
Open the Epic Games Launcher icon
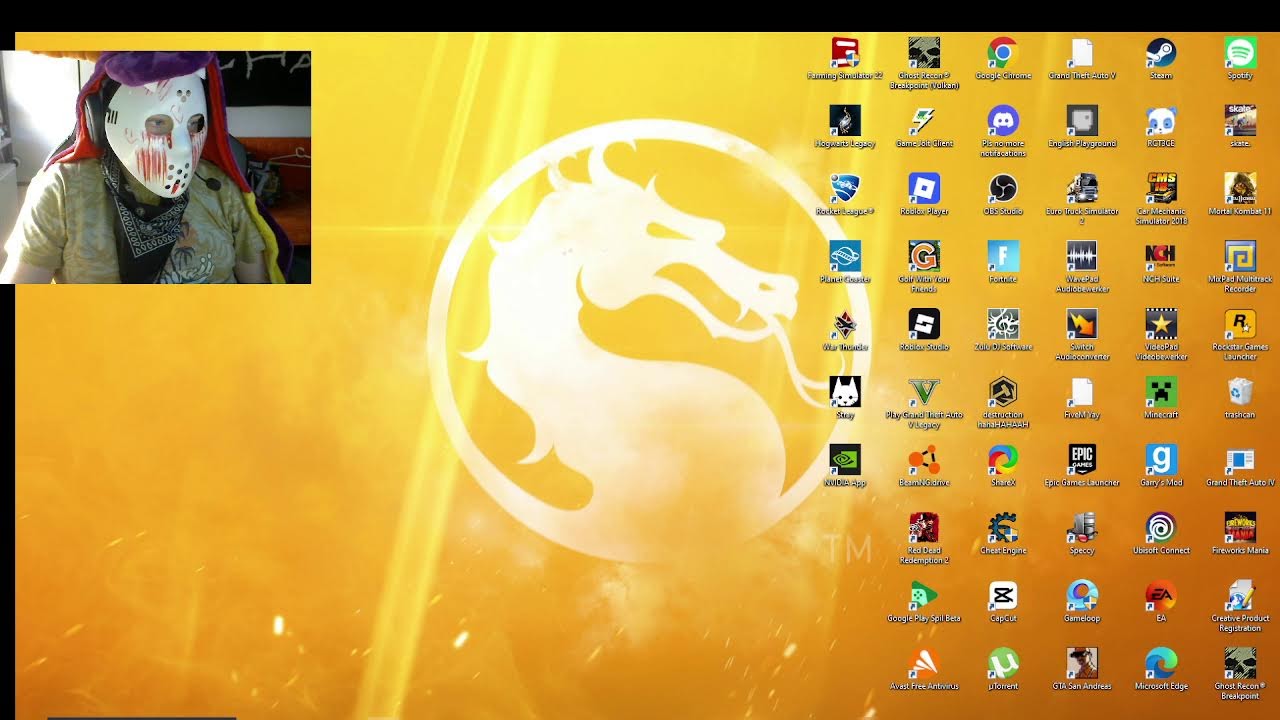(x=1082, y=460)
